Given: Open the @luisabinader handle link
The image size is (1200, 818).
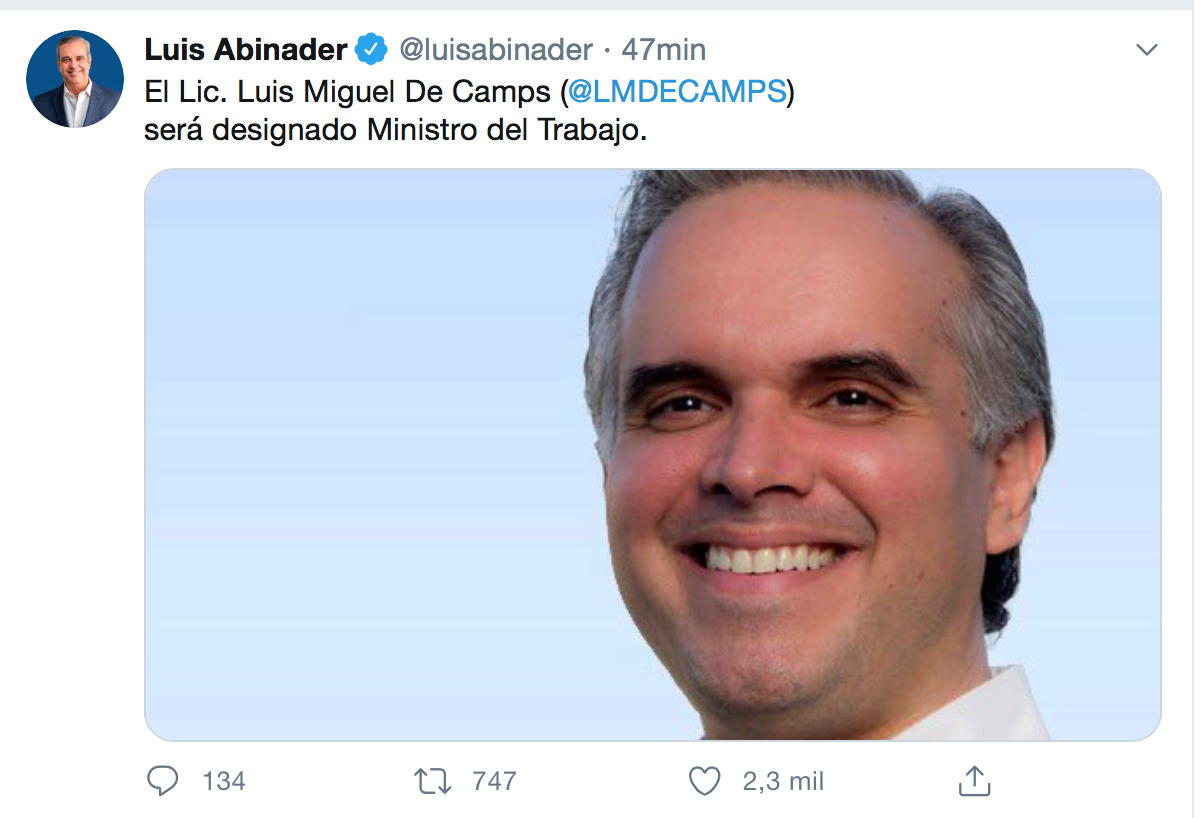Looking at the screenshot, I should [496, 48].
